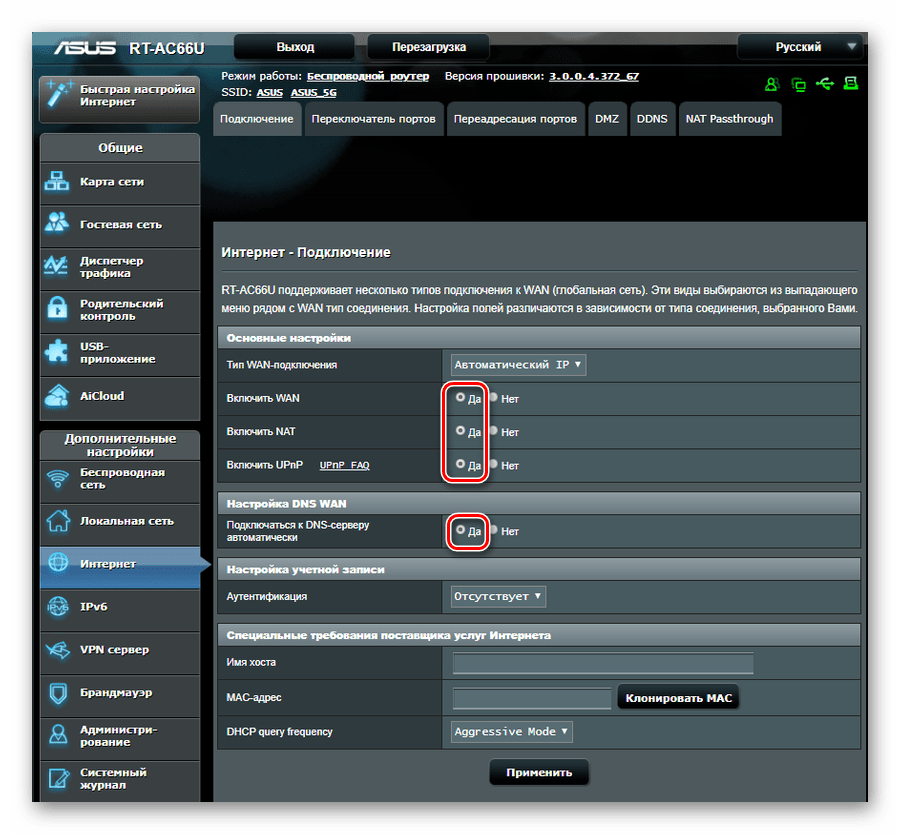Click the green USB status icon
Screen dimensions: 900x834
pyautogui.click(x=825, y=84)
